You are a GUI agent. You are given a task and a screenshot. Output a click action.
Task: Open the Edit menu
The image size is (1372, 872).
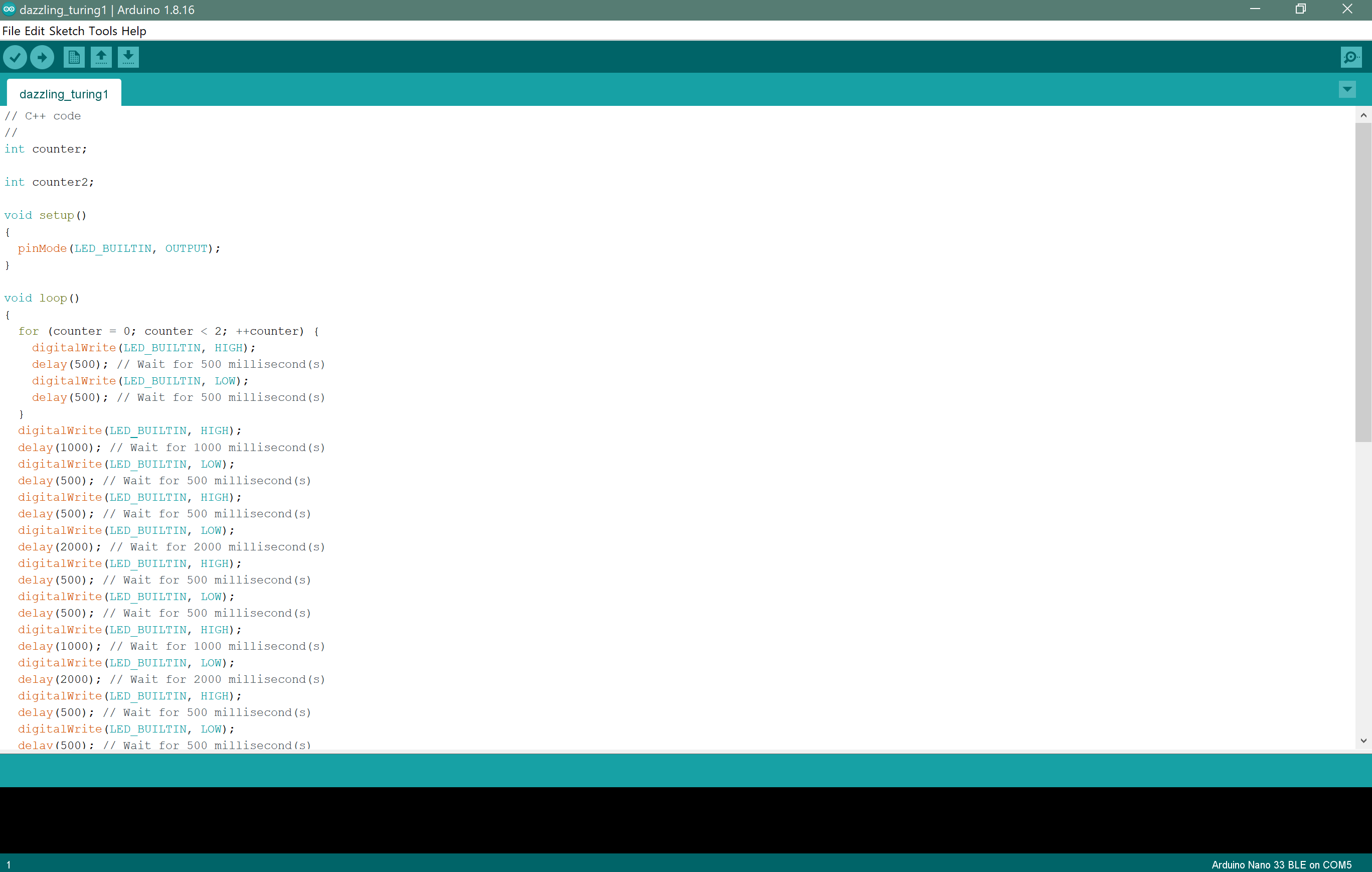pyautogui.click(x=34, y=31)
